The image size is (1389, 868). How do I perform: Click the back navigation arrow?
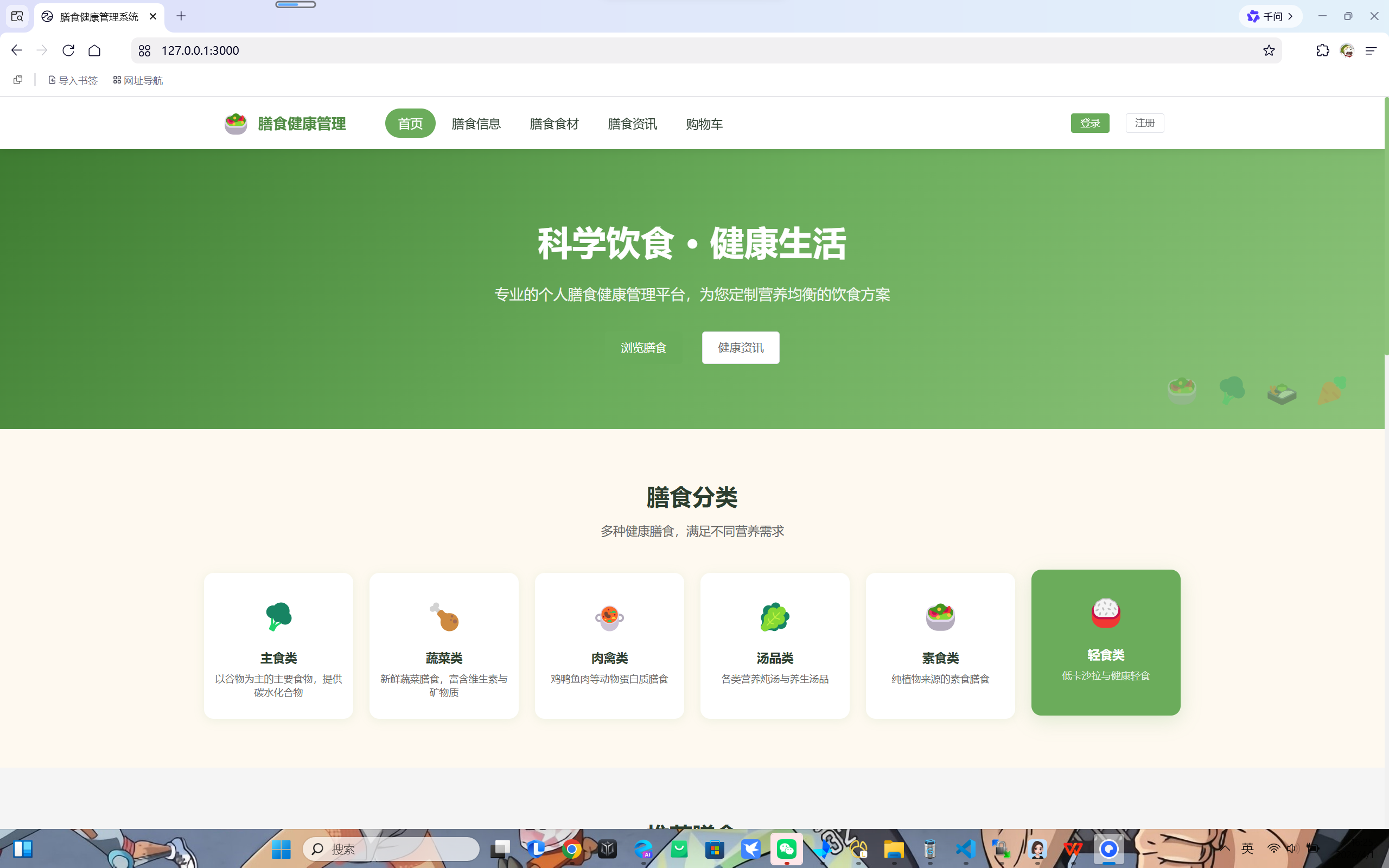16,50
